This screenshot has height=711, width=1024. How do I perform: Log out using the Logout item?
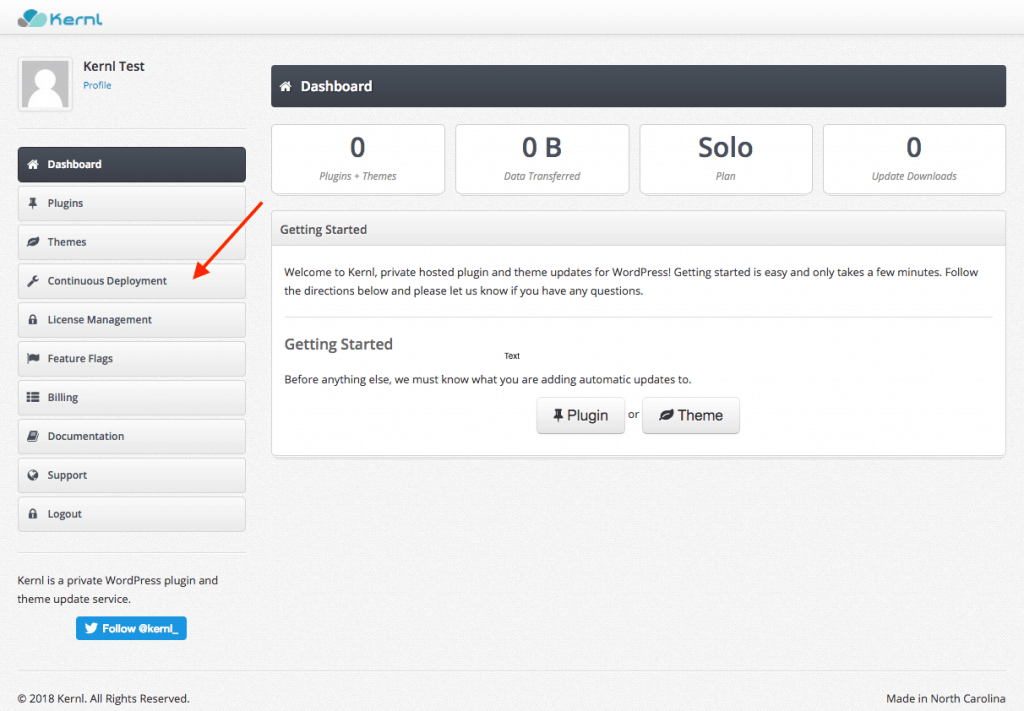tap(132, 514)
